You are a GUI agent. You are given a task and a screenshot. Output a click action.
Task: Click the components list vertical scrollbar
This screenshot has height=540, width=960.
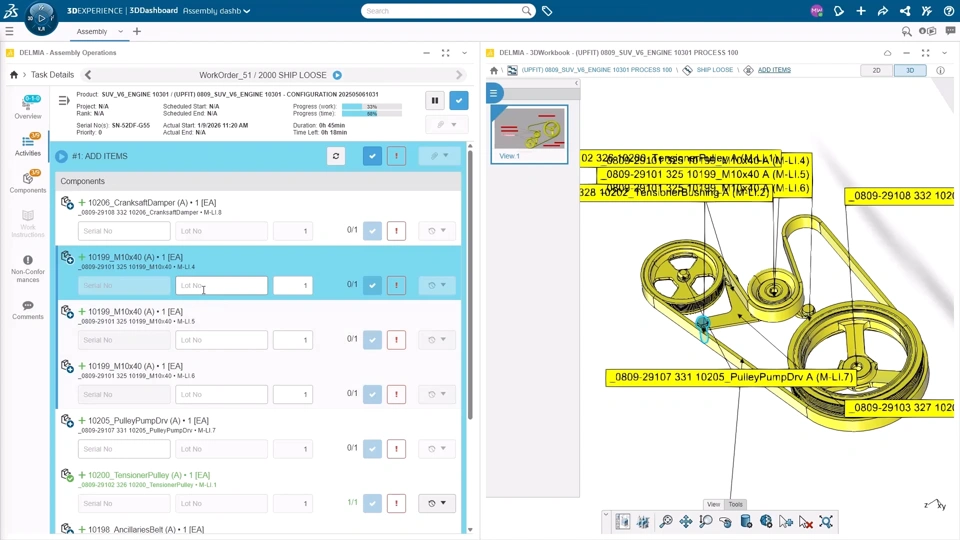point(470,285)
